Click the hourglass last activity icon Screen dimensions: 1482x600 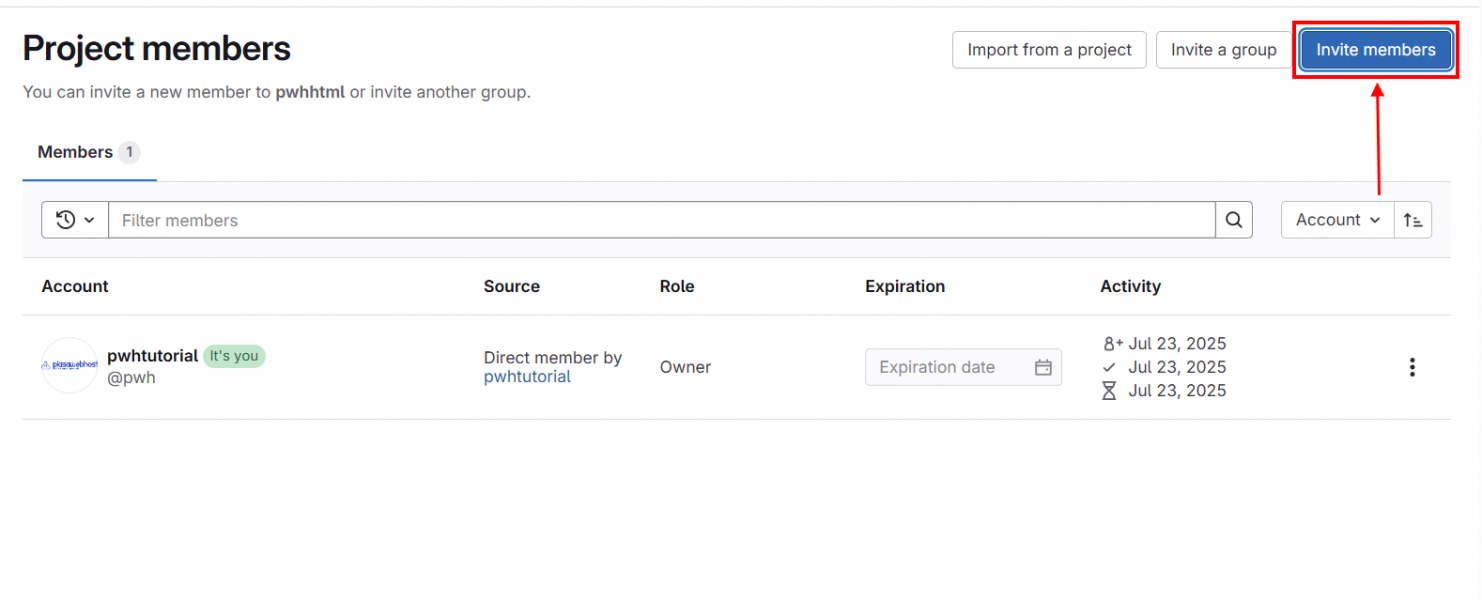1109,391
